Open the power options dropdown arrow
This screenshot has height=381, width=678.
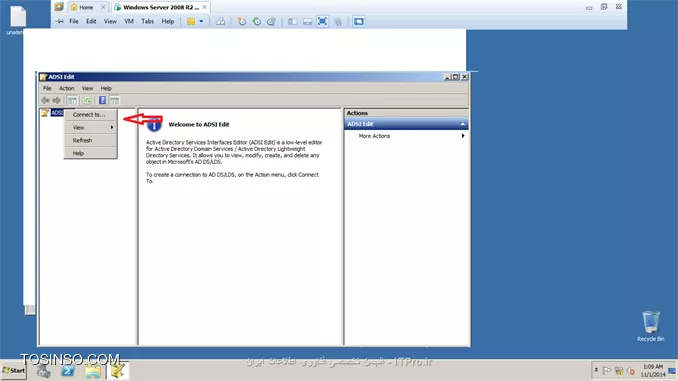tap(201, 21)
